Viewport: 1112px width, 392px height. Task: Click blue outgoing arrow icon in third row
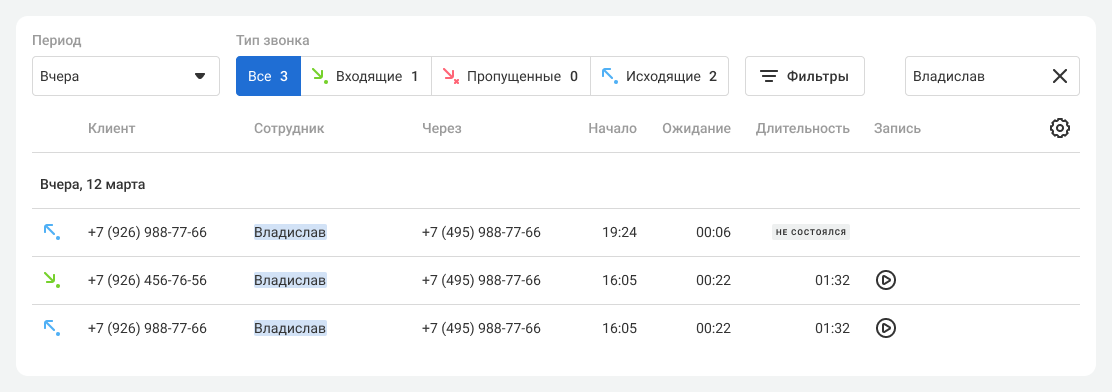(x=51, y=327)
